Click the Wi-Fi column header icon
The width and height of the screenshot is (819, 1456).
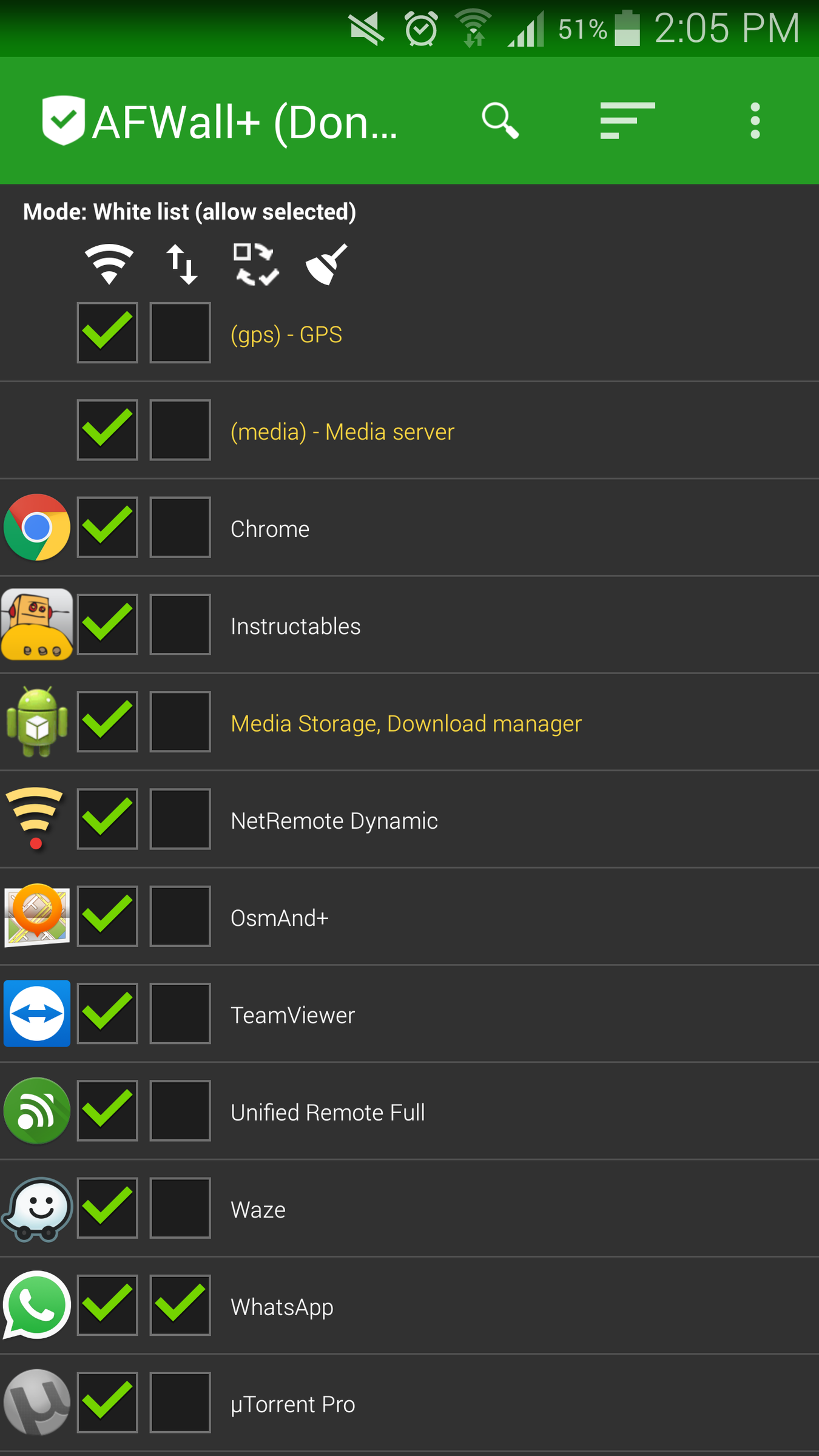tap(109, 265)
